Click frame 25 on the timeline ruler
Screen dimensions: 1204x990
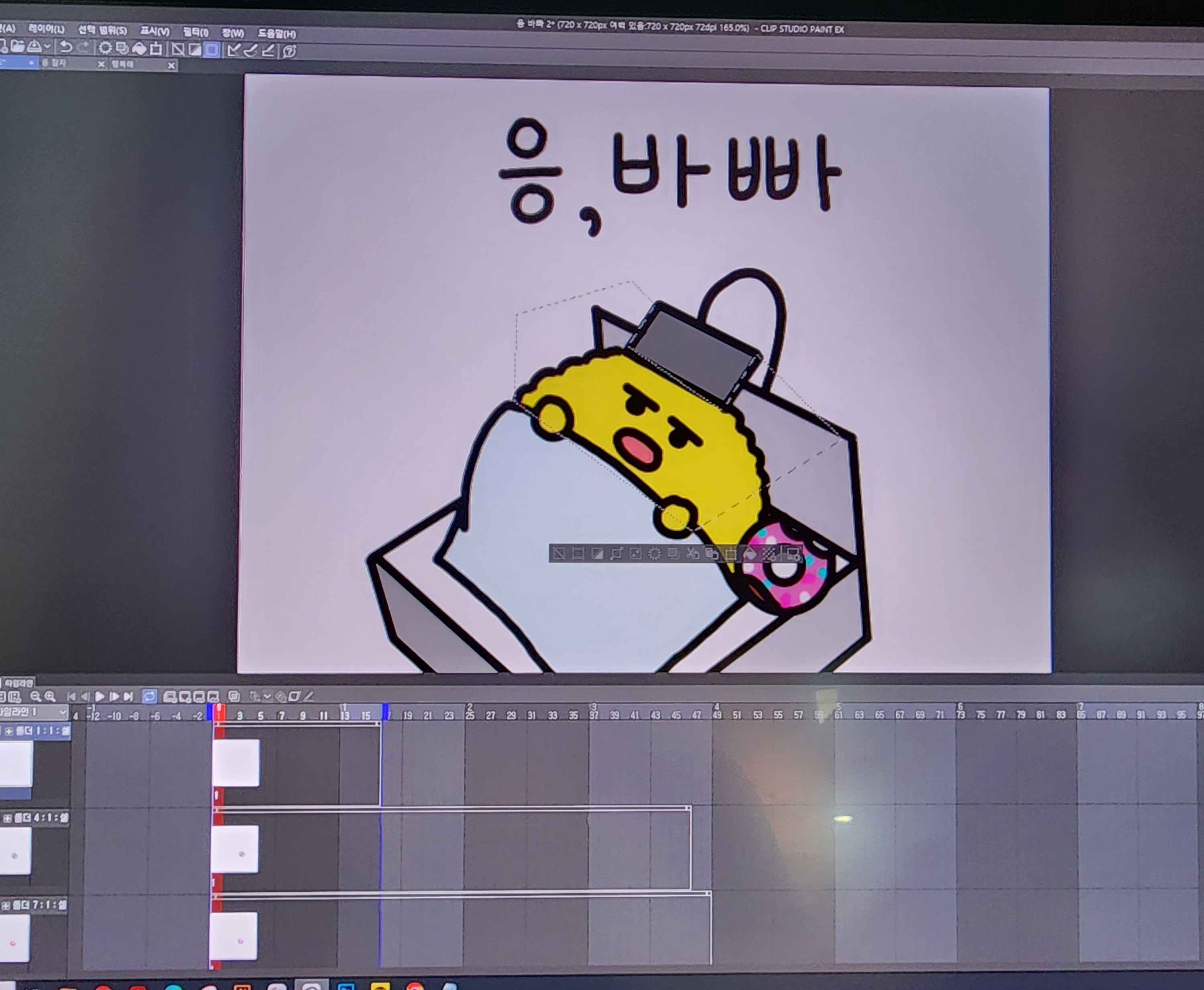(470, 715)
